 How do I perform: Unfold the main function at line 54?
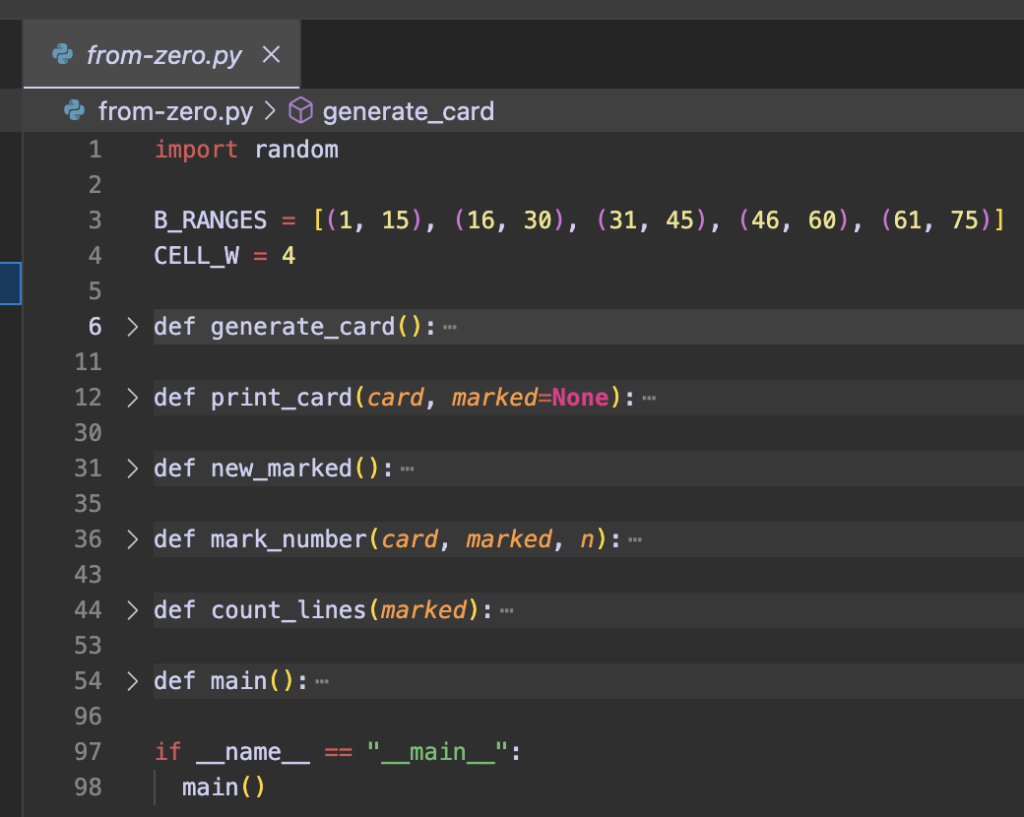[132, 682]
